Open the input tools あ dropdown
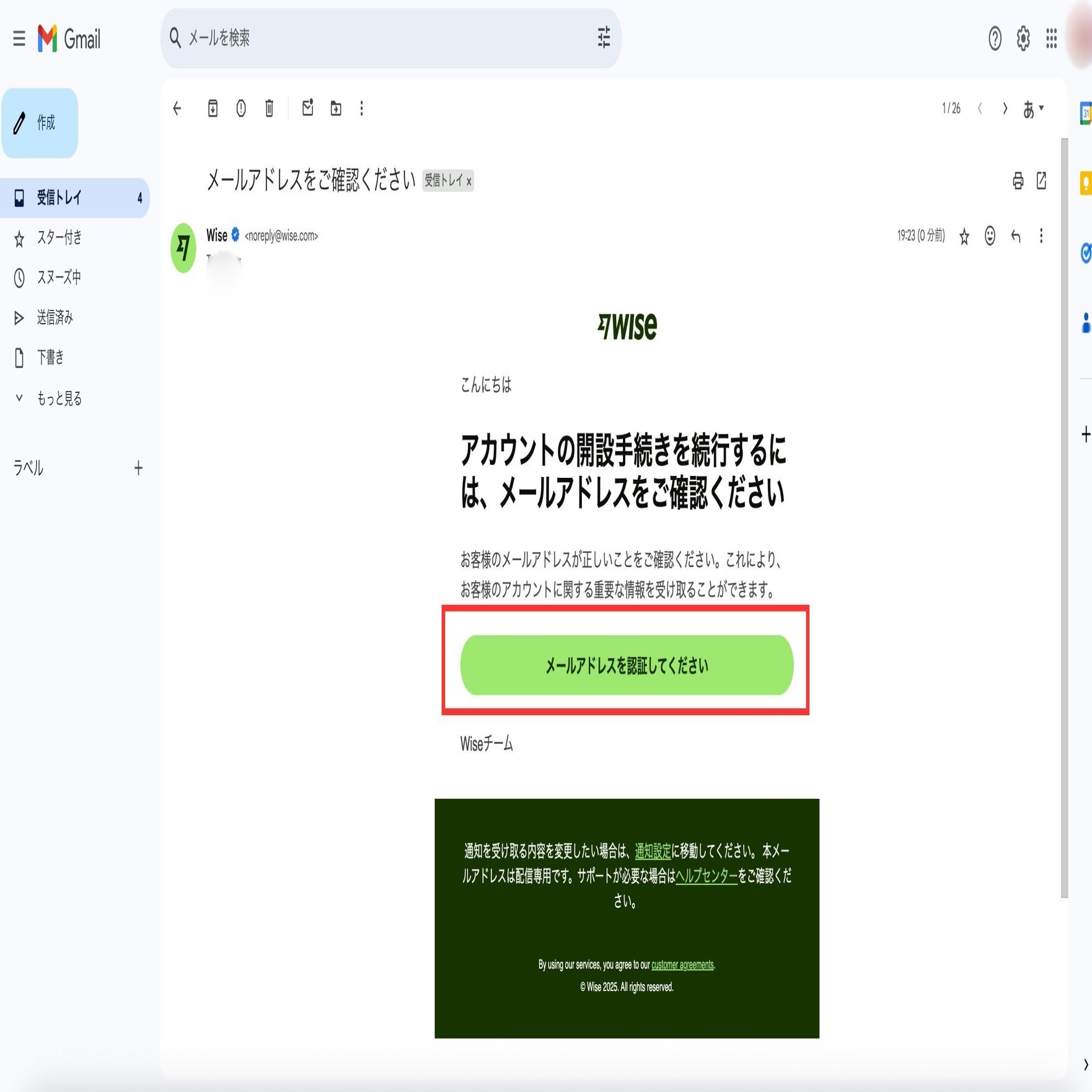This screenshot has width=1092, height=1092. 1033,110
